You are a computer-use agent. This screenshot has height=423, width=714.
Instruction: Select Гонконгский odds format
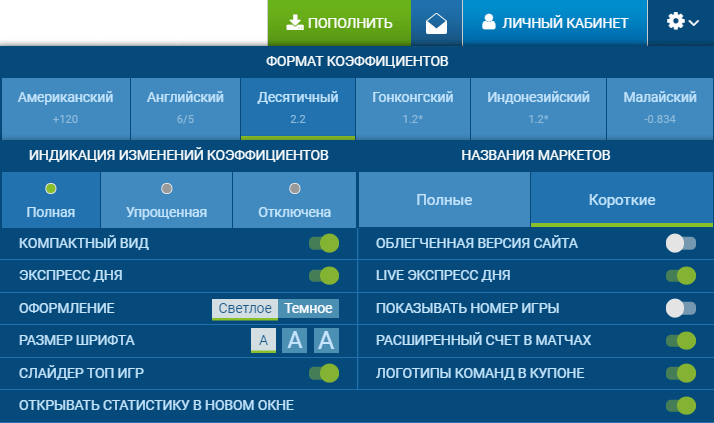click(x=413, y=108)
